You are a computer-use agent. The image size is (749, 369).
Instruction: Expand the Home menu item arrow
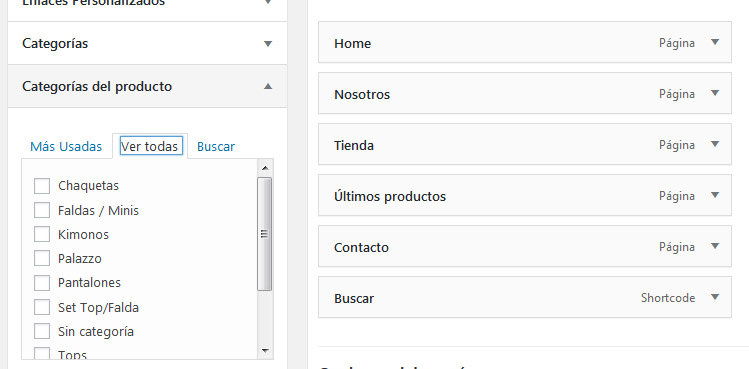[x=715, y=42]
